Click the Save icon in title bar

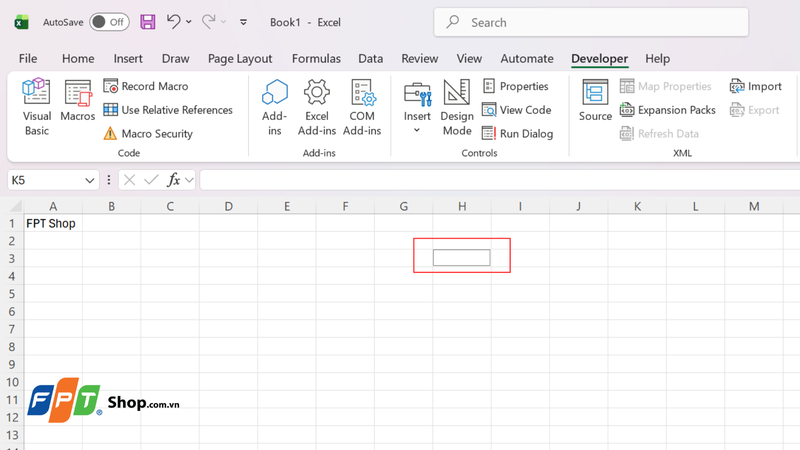pos(147,22)
